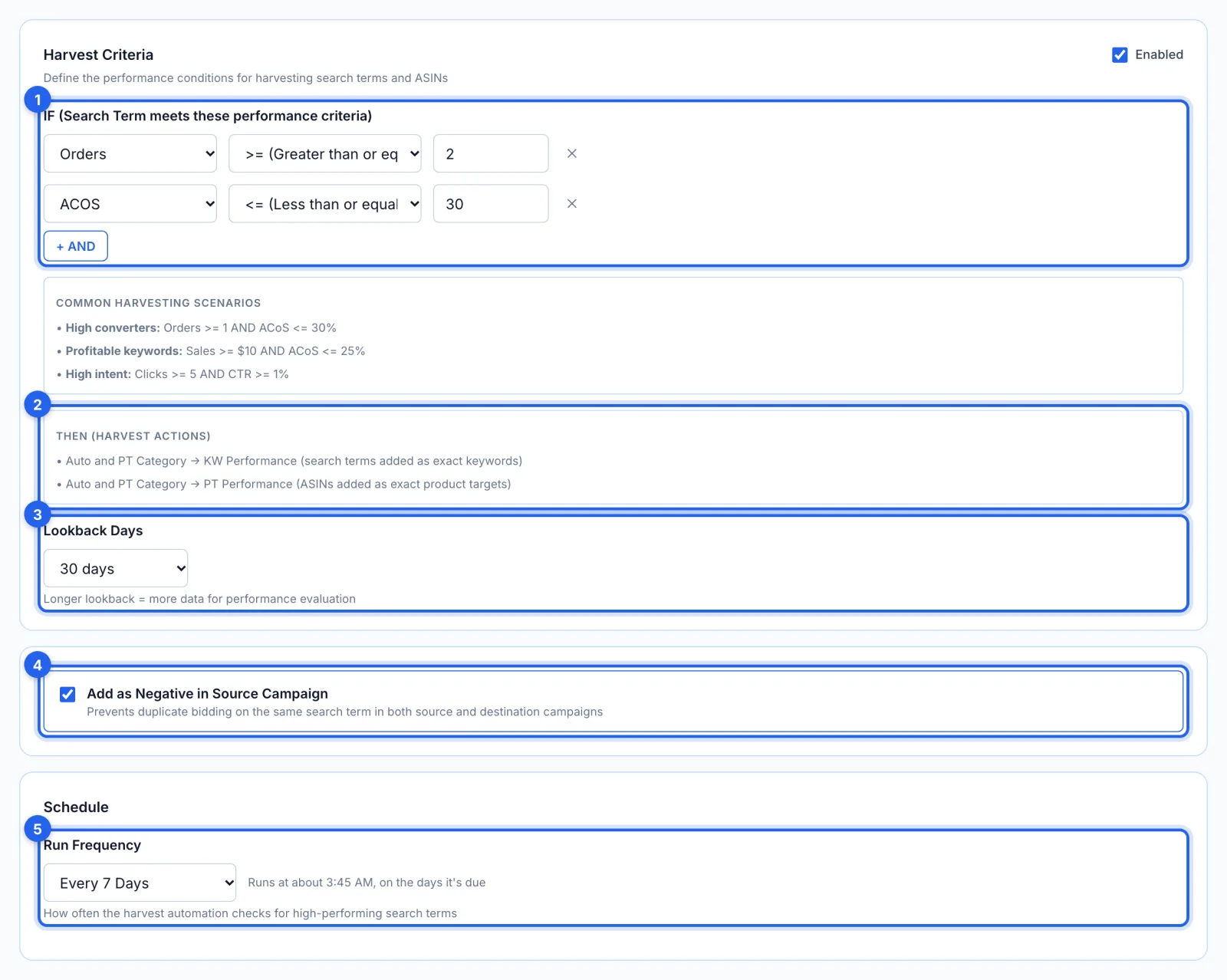Expand the Every 7 Days frequency dropdown
The height and width of the screenshot is (980, 1227).
[140, 883]
